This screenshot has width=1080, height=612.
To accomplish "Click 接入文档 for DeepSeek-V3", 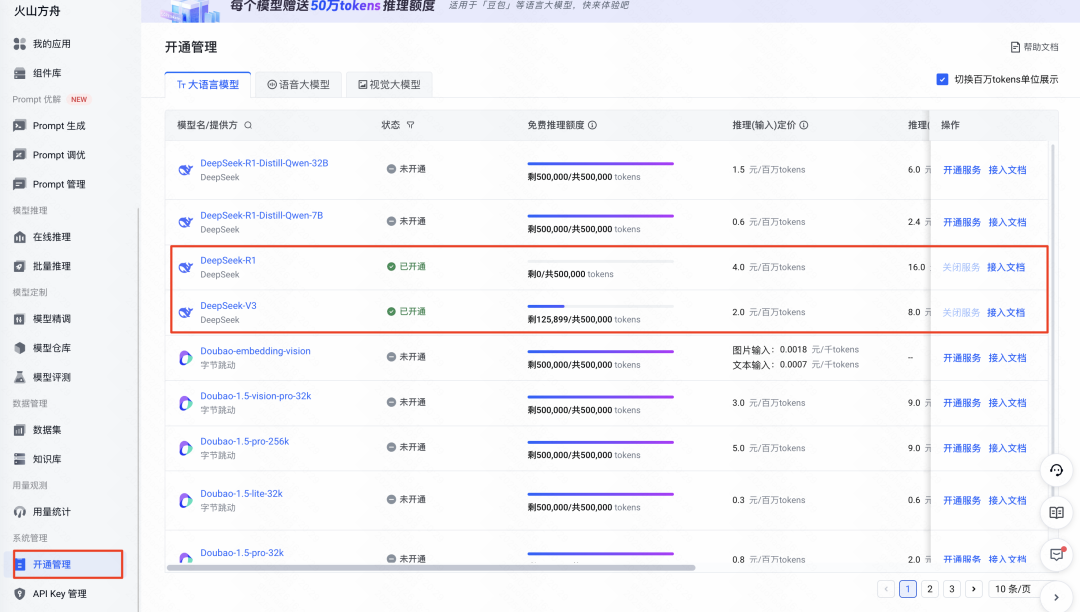I will [1006, 313].
